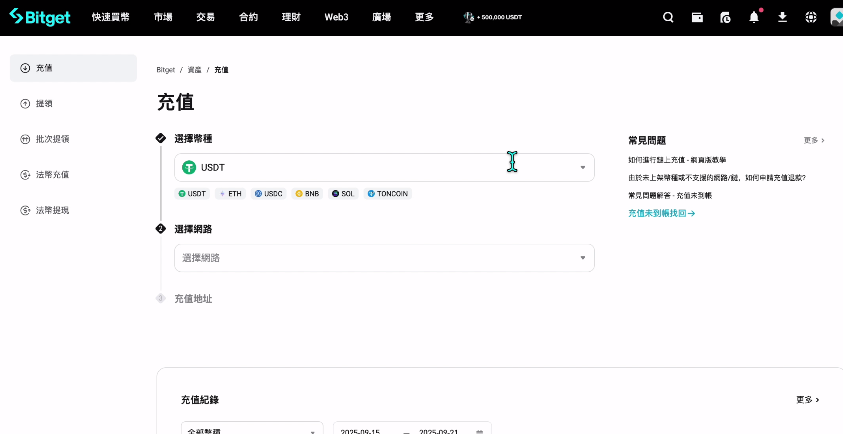Select the ETH quick coin chip
843x434 pixels.
pos(231,193)
